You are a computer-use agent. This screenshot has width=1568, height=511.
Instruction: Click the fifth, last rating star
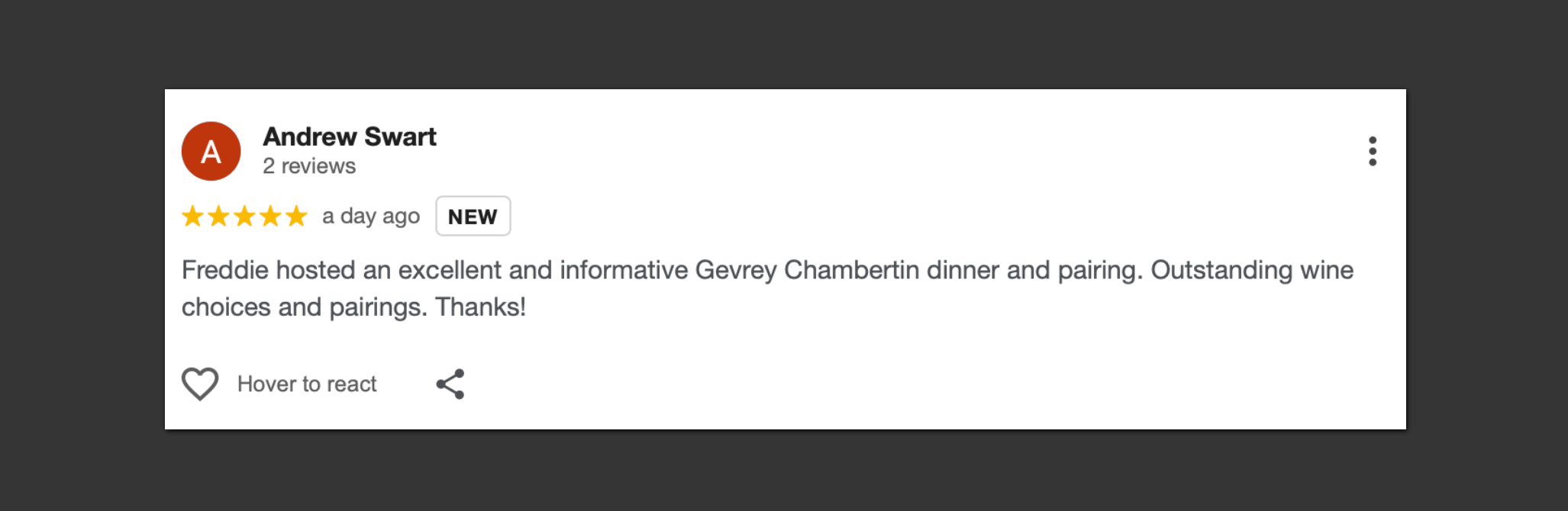click(296, 217)
